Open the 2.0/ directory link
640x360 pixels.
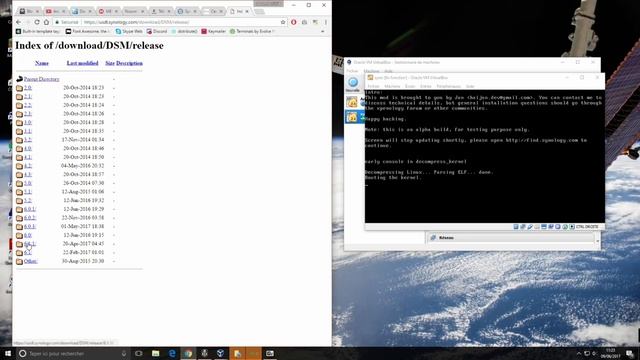pyautogui.click(x=27, y=88)
